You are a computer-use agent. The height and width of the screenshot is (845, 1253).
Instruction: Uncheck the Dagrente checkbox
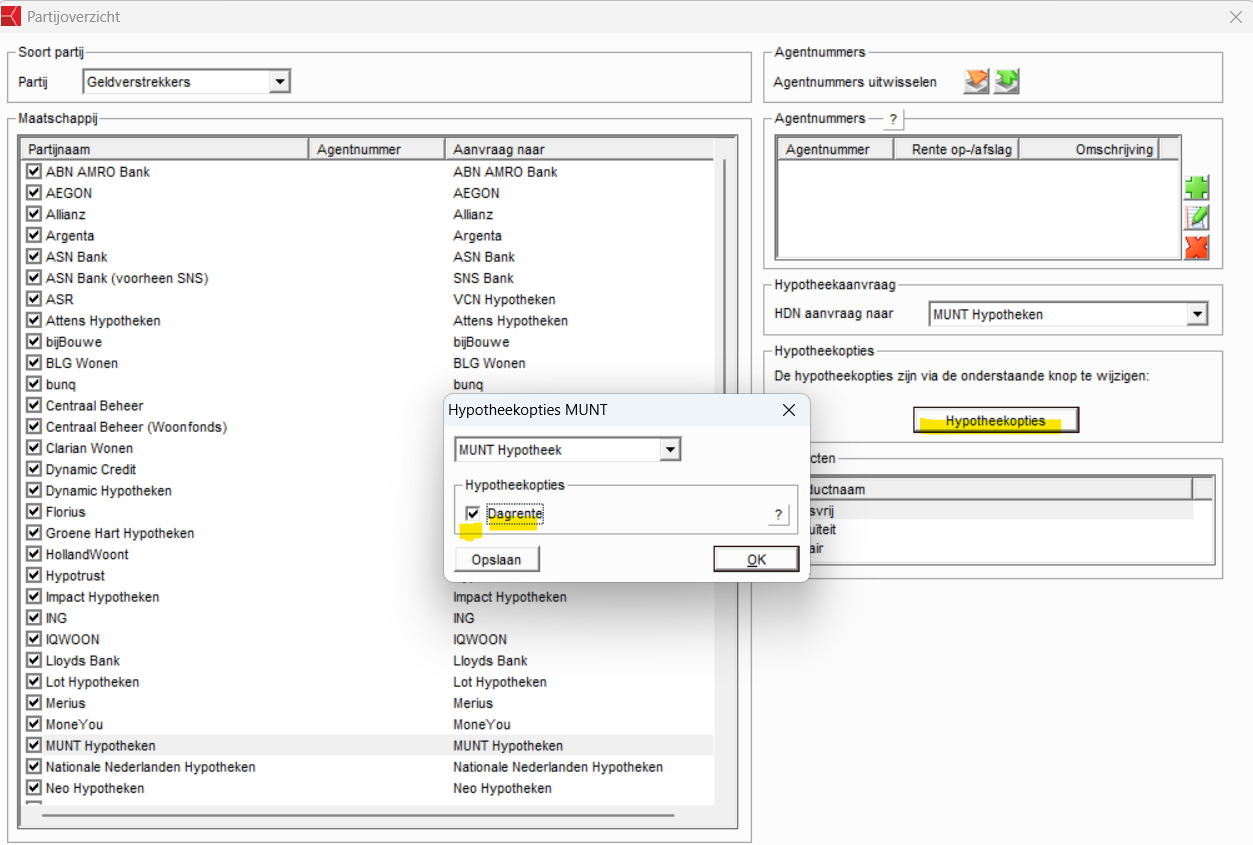coord(473,514)
